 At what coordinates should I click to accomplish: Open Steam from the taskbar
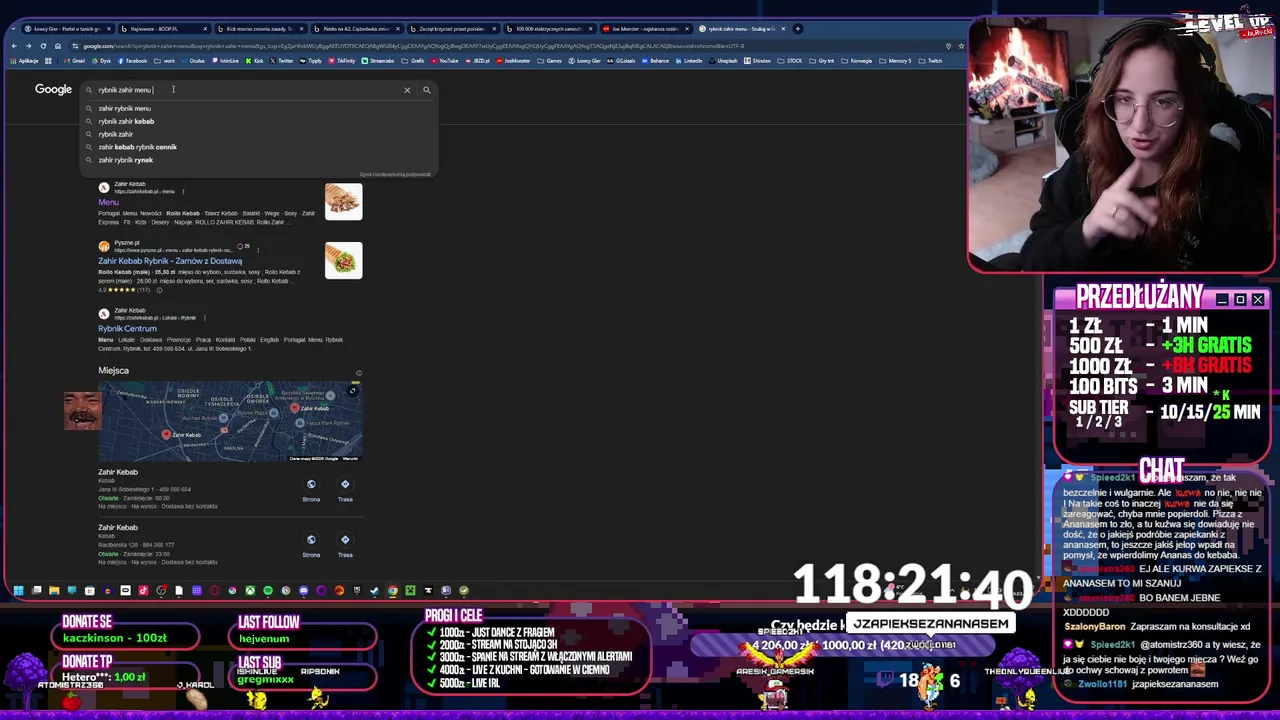374,590
